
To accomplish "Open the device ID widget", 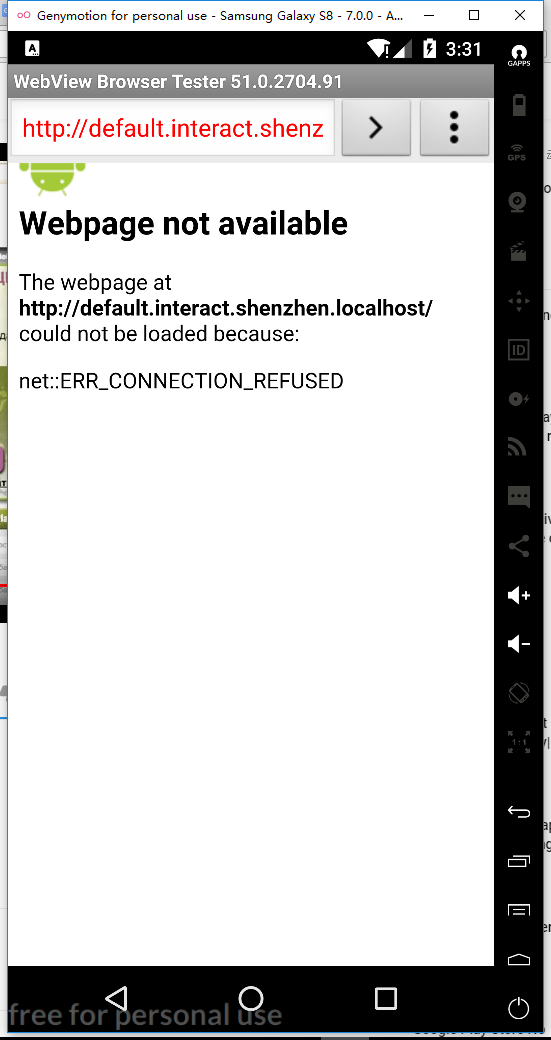I will (x=519, y=350).
